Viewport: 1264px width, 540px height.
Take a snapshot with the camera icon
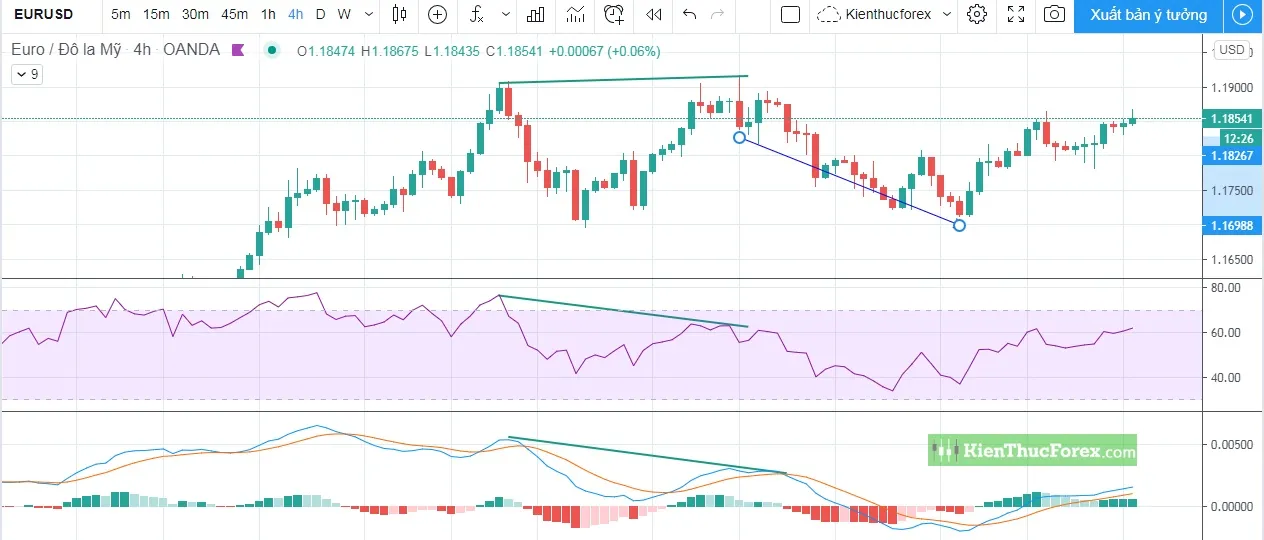1054,14
